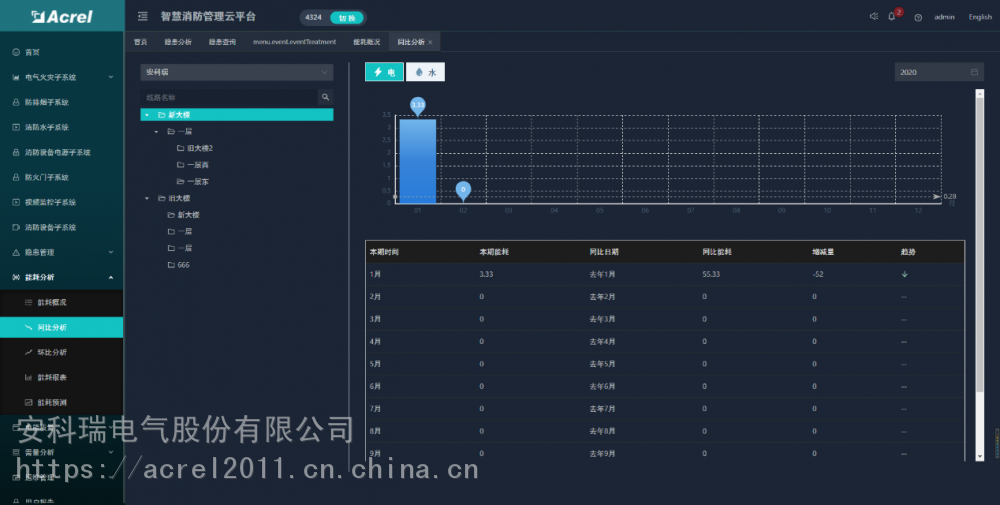Click the folder icon next to 666
1000x505 pixels.
coord(171,265)
